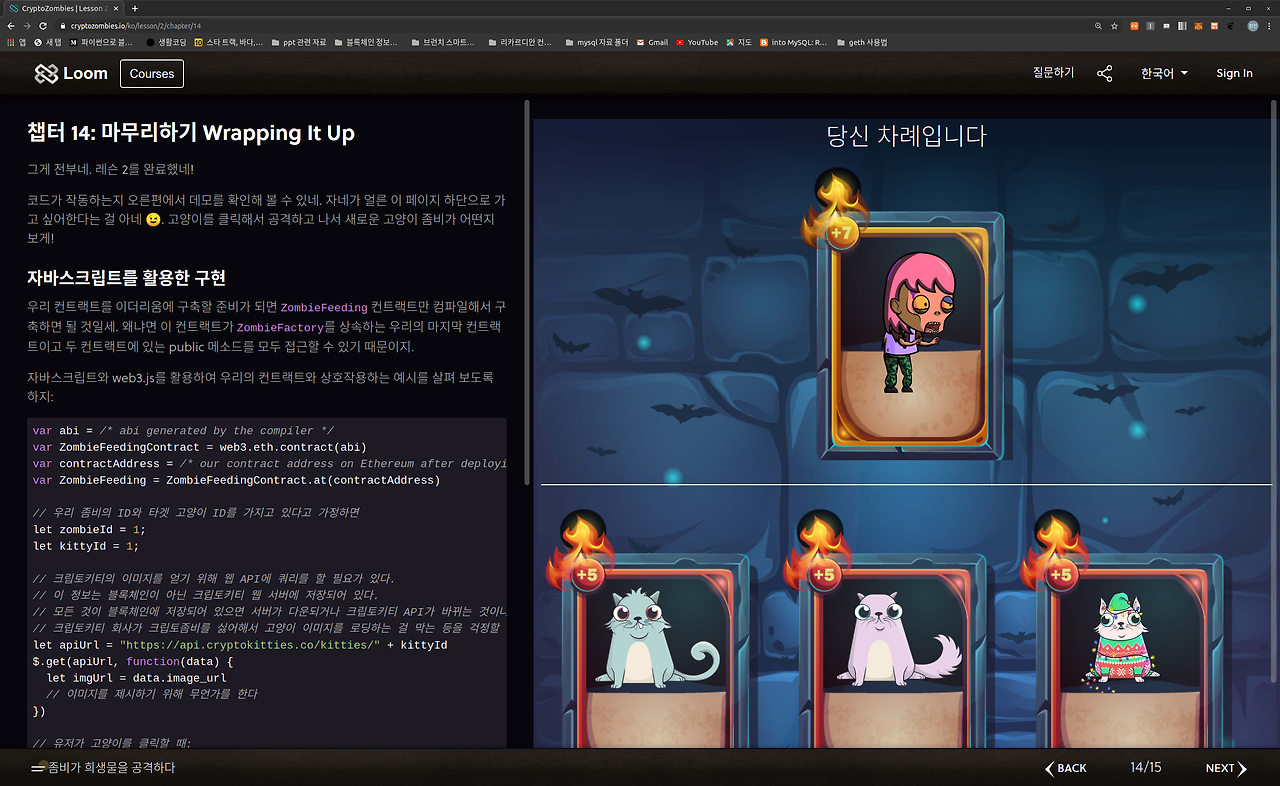
Task: Open the 'geth 사용법' bookmark folder
Action: 862,42
